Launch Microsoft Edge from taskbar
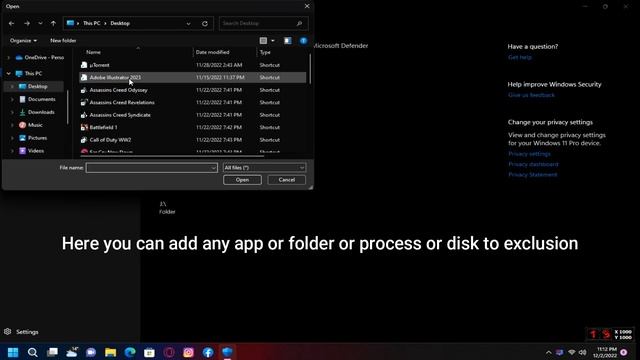Image resolution: width=640 pixels, height=360 pixels. coord(130,352)
